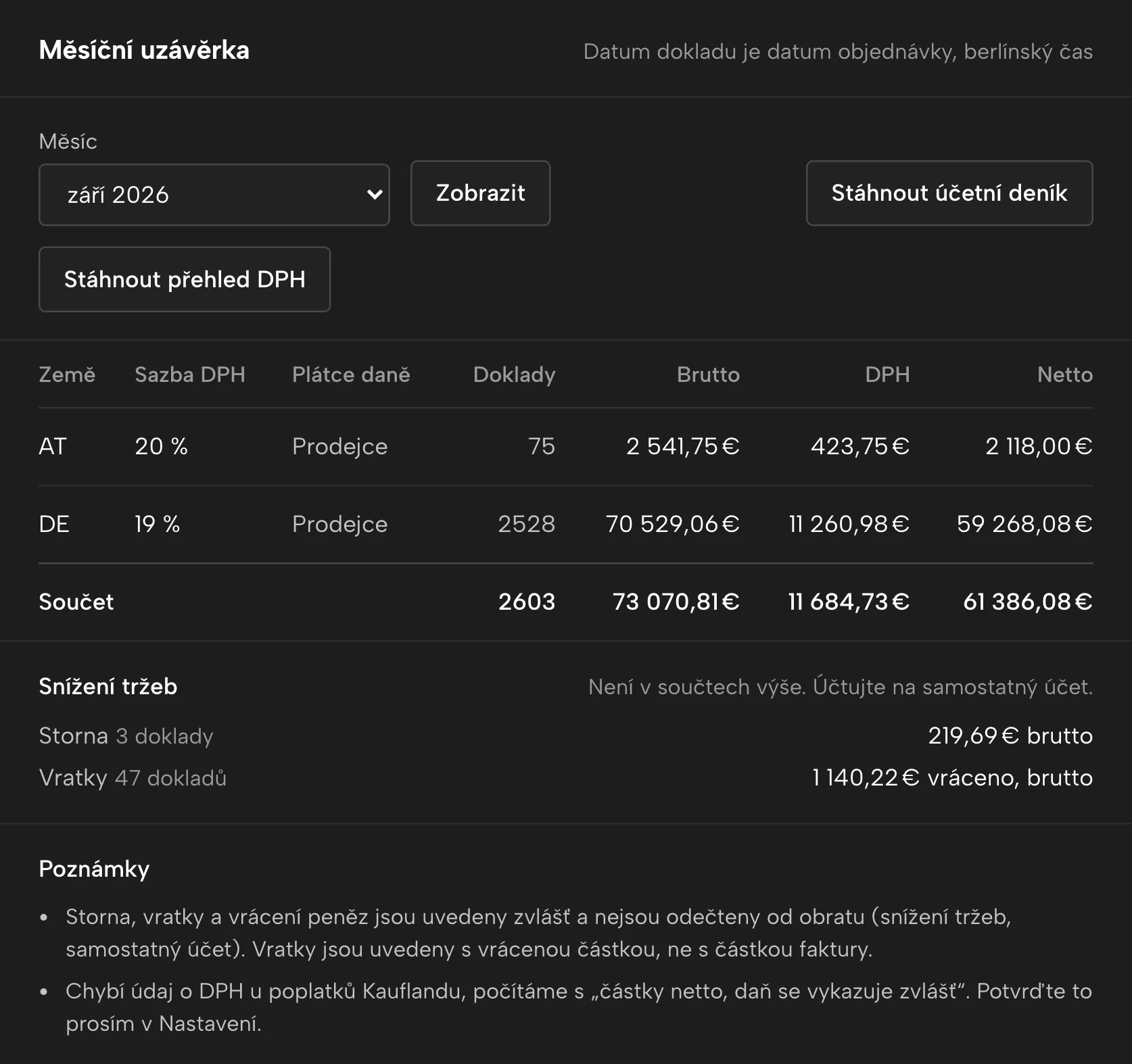Click the Storna 3 doklady line

(126, 735)
